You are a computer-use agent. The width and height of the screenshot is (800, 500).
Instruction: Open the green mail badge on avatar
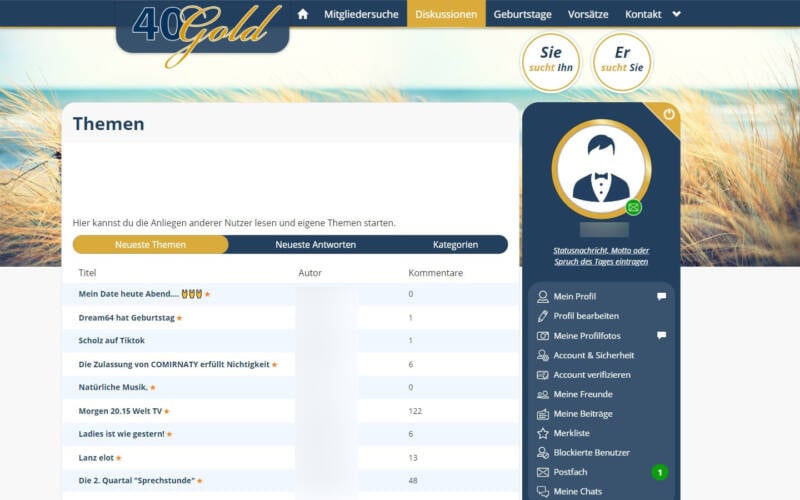click(x=633, y=207)
